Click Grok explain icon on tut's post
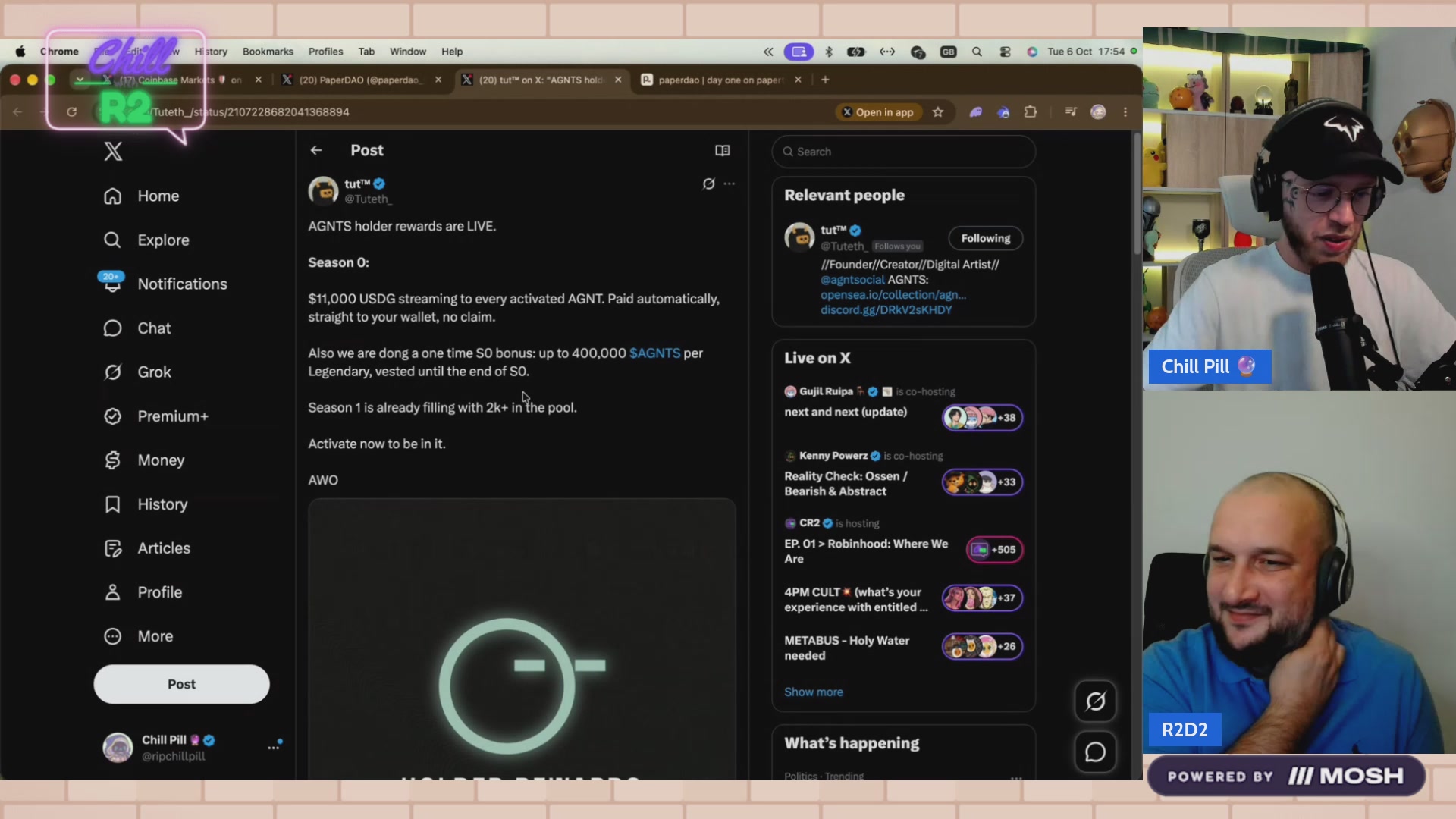 [x=708, y=184]
